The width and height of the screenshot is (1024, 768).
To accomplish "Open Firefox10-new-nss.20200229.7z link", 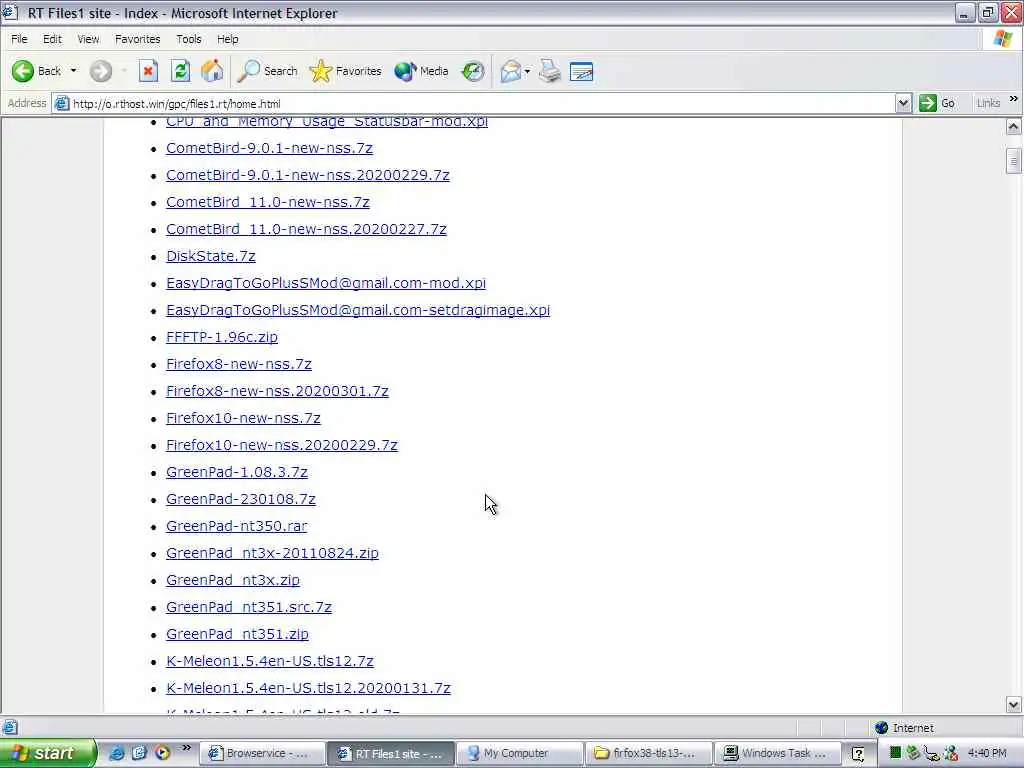I will (281, 445).
